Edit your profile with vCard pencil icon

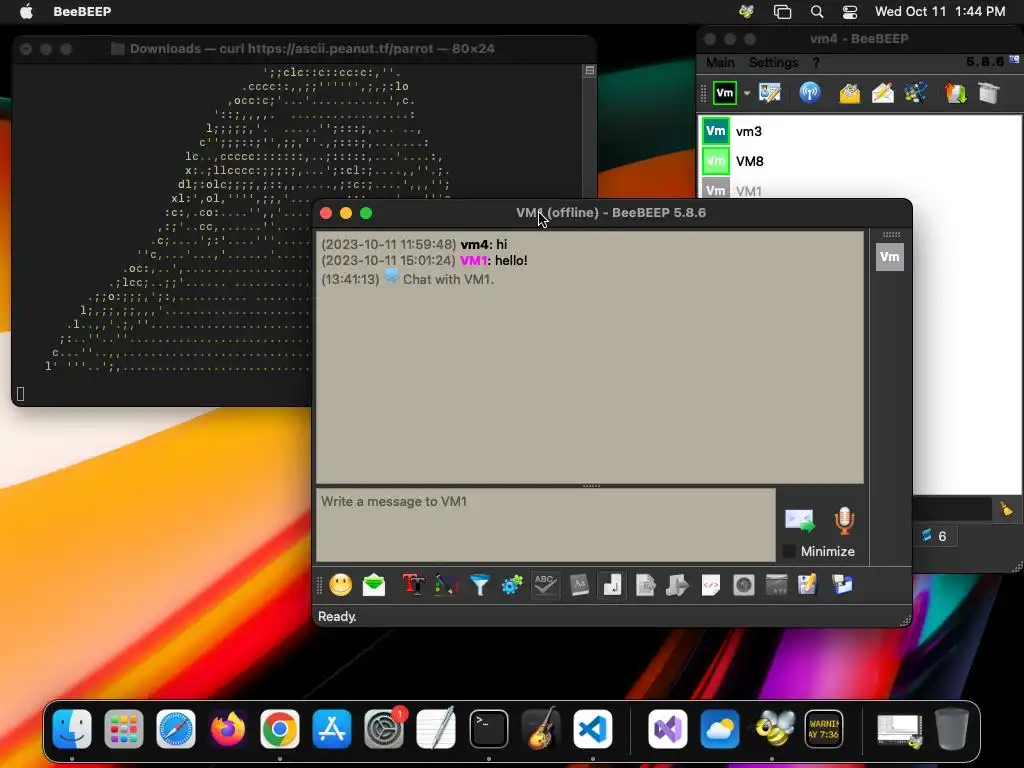click(x=770, y=93)
